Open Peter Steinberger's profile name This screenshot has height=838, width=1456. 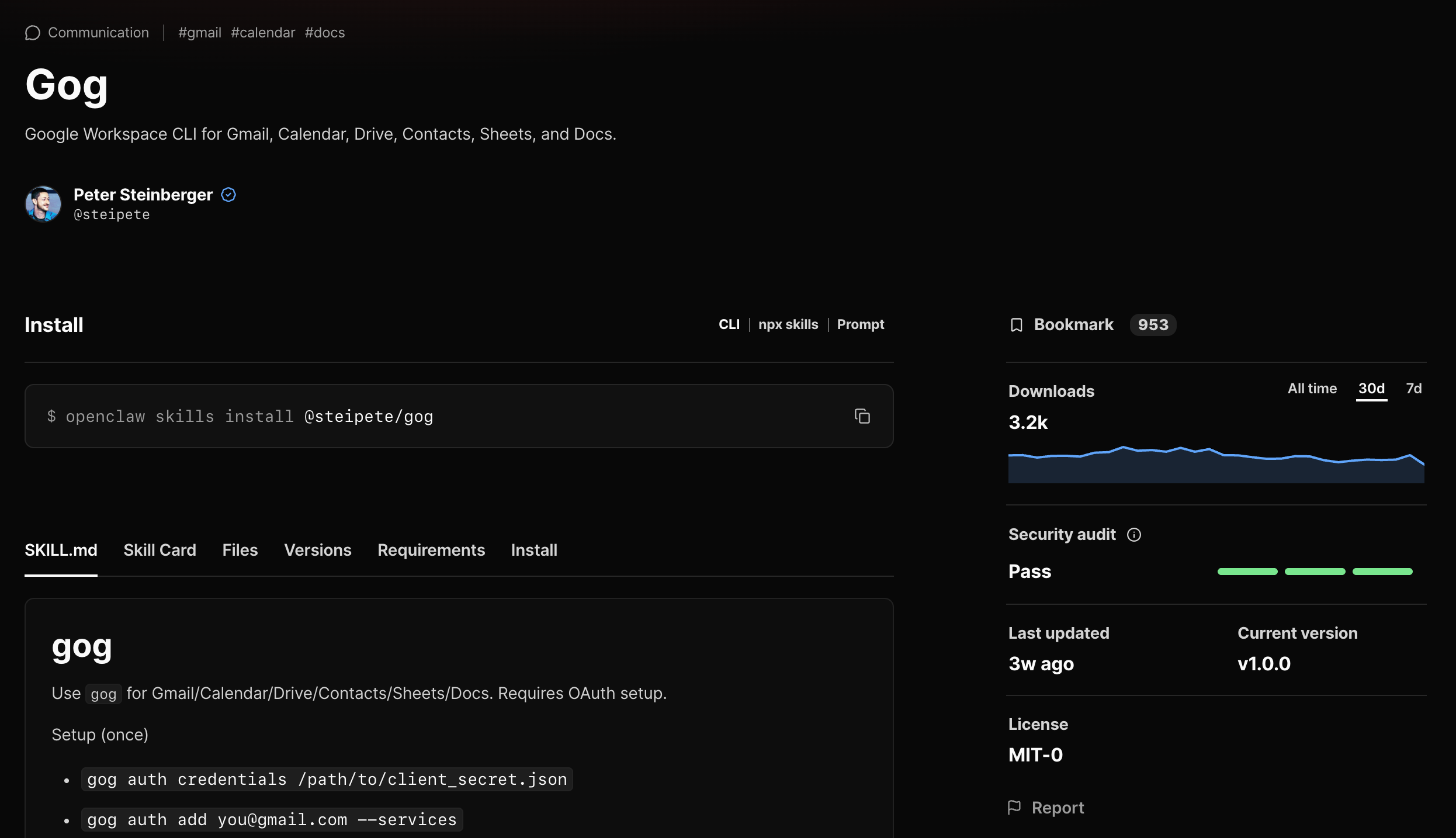coord(143,195)
